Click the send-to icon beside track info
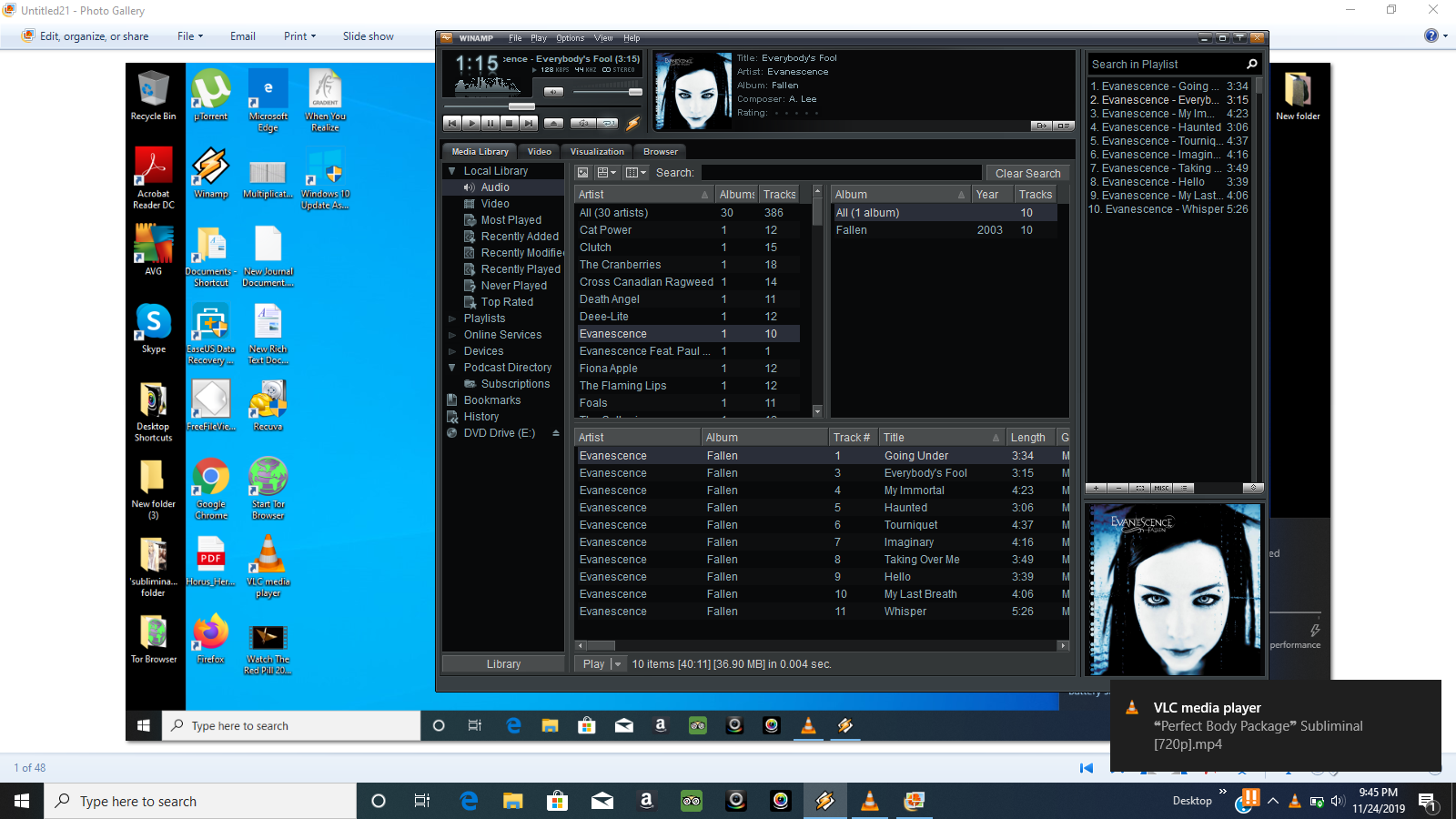Screen dimensions: 1456x819 pyautogui.click(x=1042, y=126)
